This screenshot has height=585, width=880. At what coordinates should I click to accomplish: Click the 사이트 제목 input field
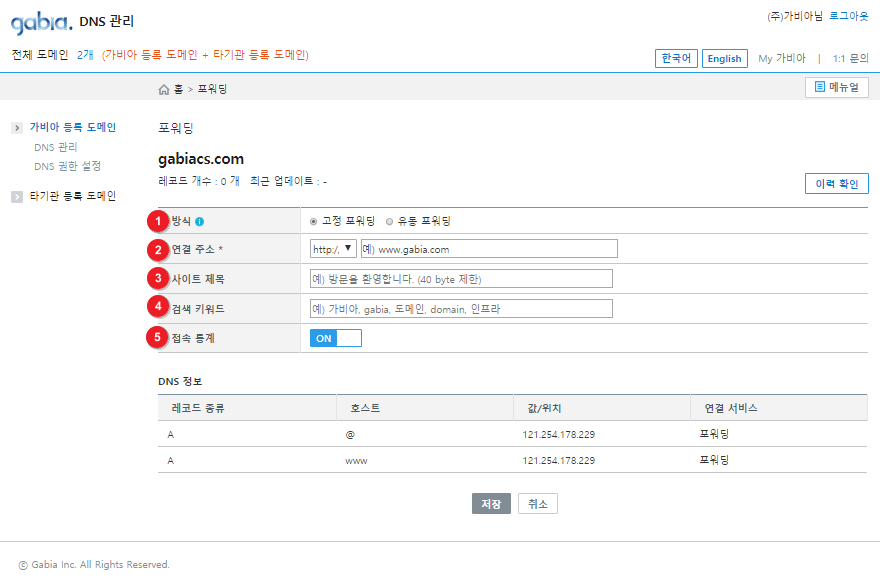[461, 278]
